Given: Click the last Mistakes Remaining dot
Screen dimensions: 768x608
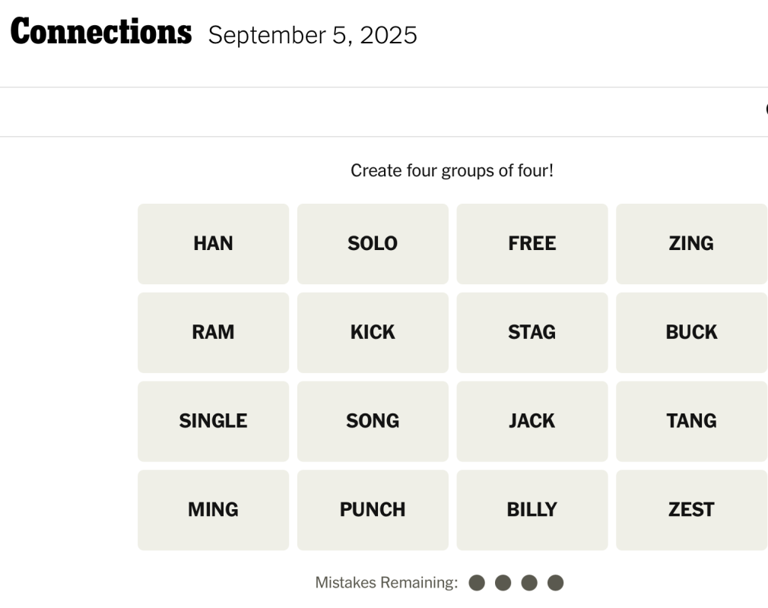Looking at the screenshot, I should (556, 583).
